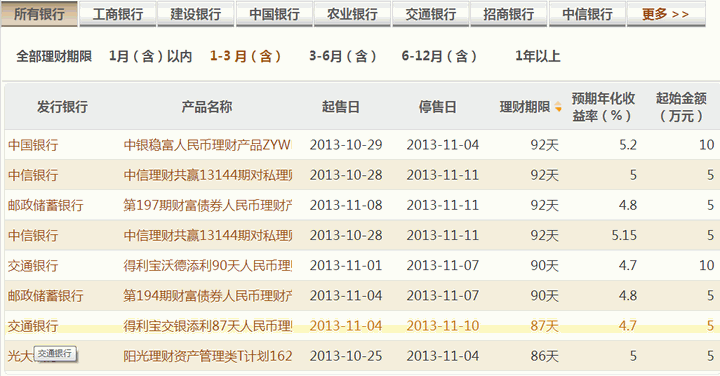Screen dimensions: 720x376
Task: Select start date 2013-11-01
Action: [x=346, y=265]
